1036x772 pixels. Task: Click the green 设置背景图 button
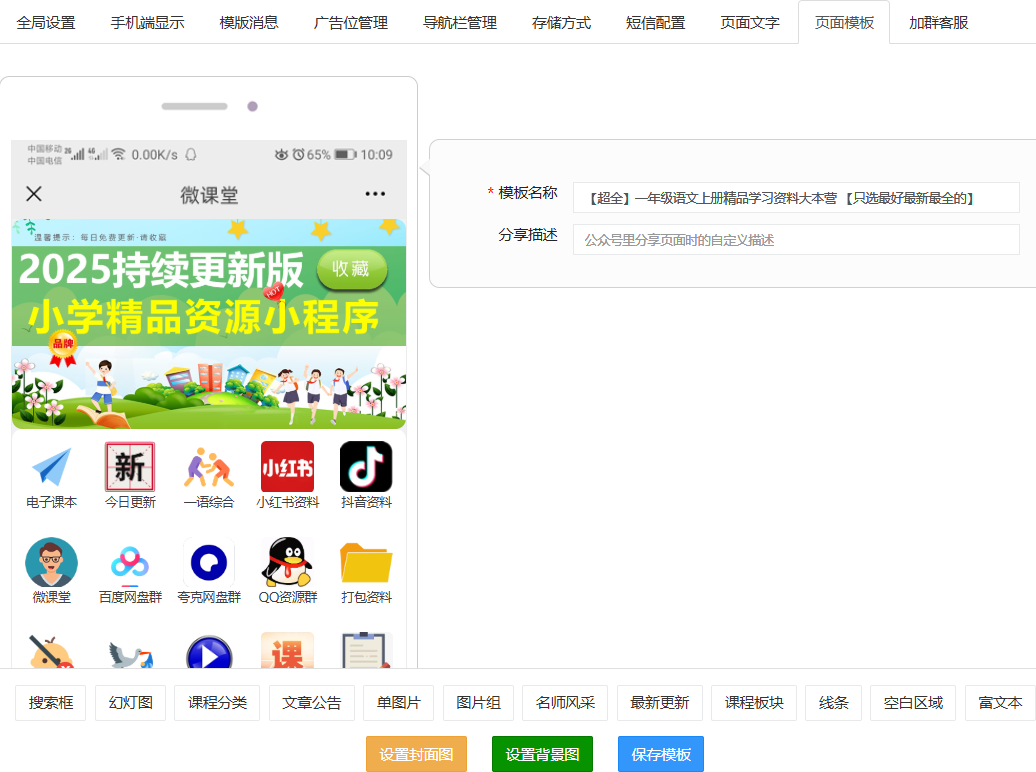[x=542, y=754]
